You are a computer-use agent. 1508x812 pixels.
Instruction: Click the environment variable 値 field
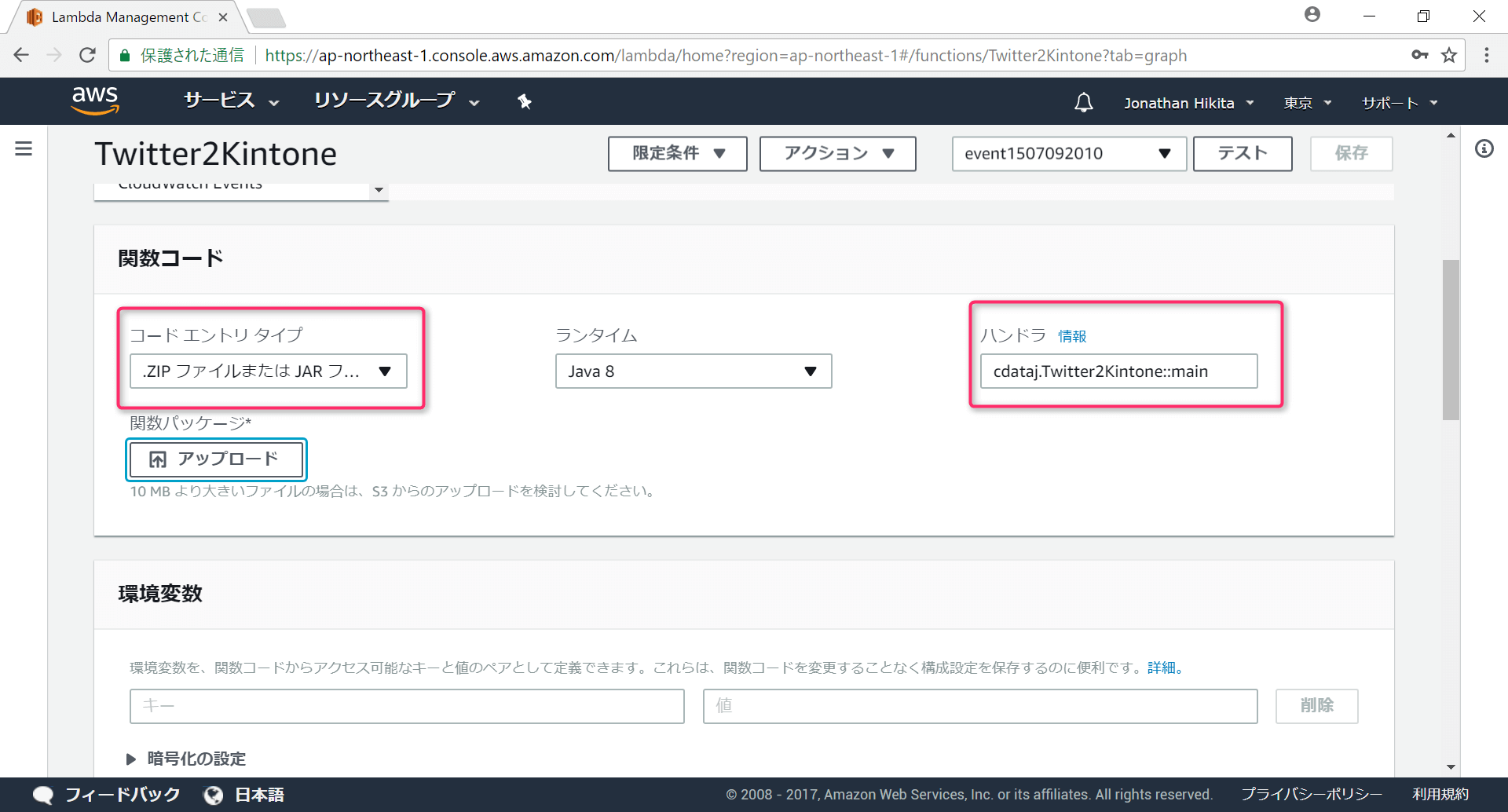980,706
